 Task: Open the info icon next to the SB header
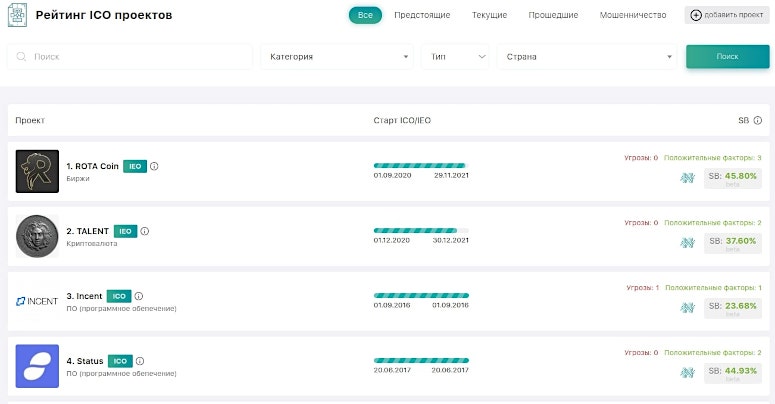click(x=758, y=120)
